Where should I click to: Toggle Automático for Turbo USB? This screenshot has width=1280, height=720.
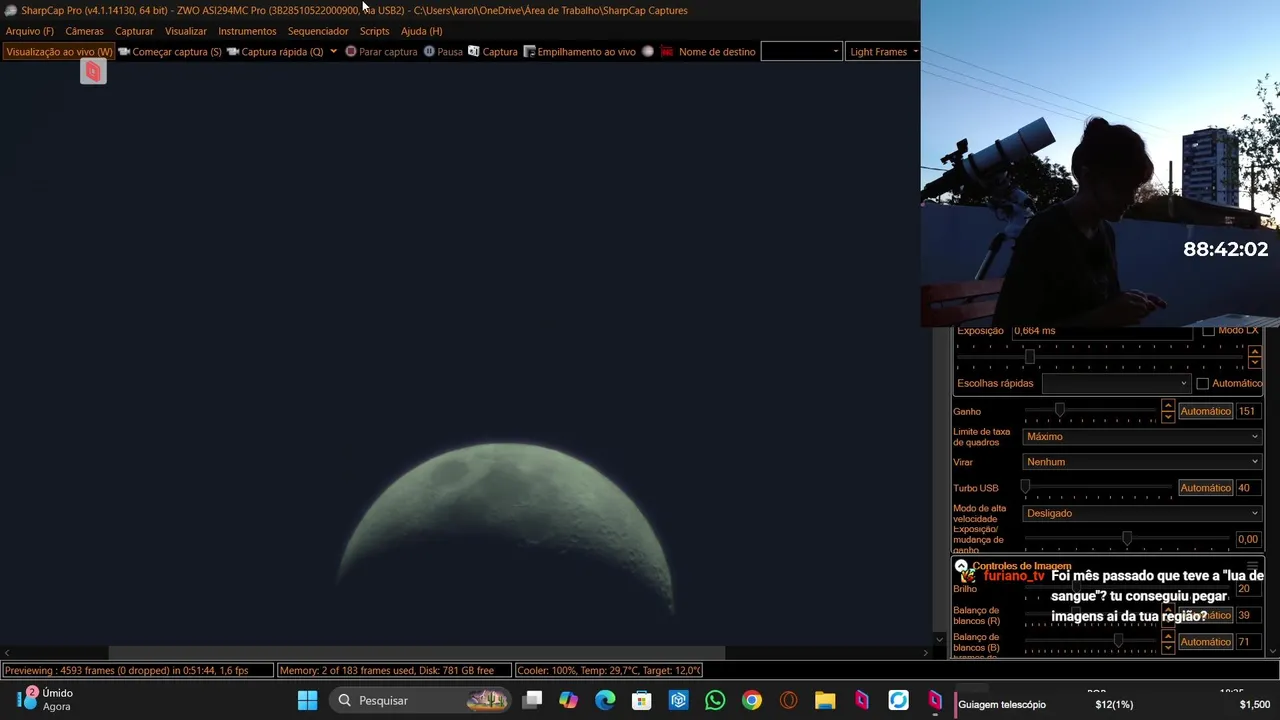coord(1205,488)
